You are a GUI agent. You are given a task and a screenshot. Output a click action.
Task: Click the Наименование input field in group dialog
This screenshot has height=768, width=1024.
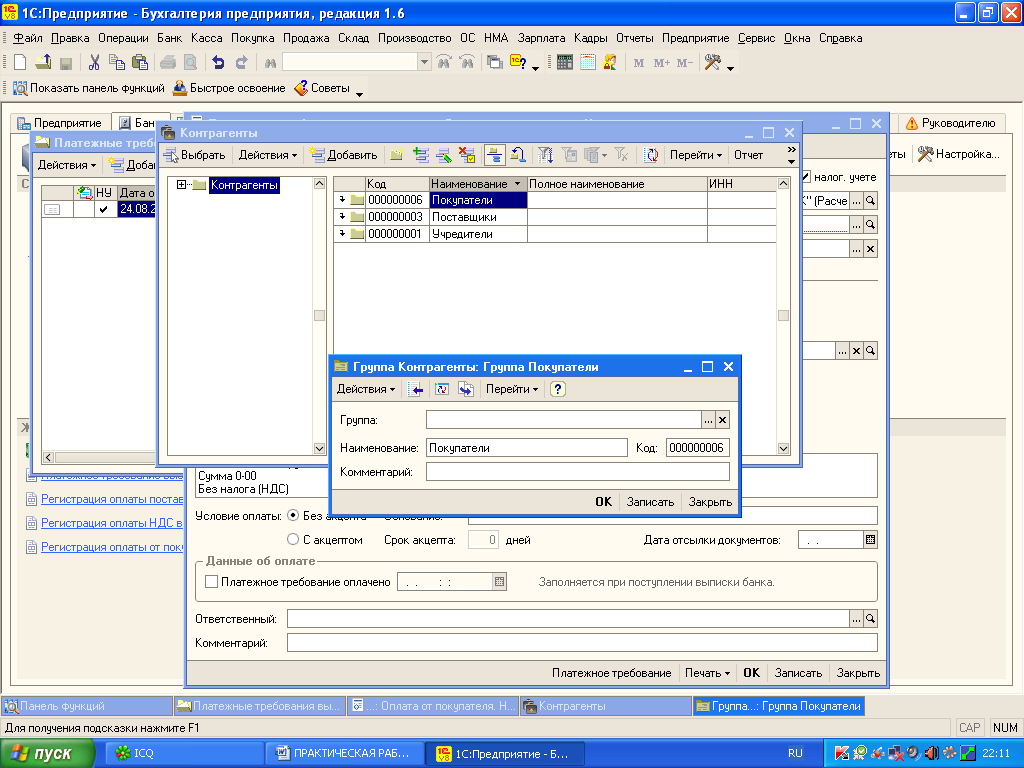pos(526,447)
